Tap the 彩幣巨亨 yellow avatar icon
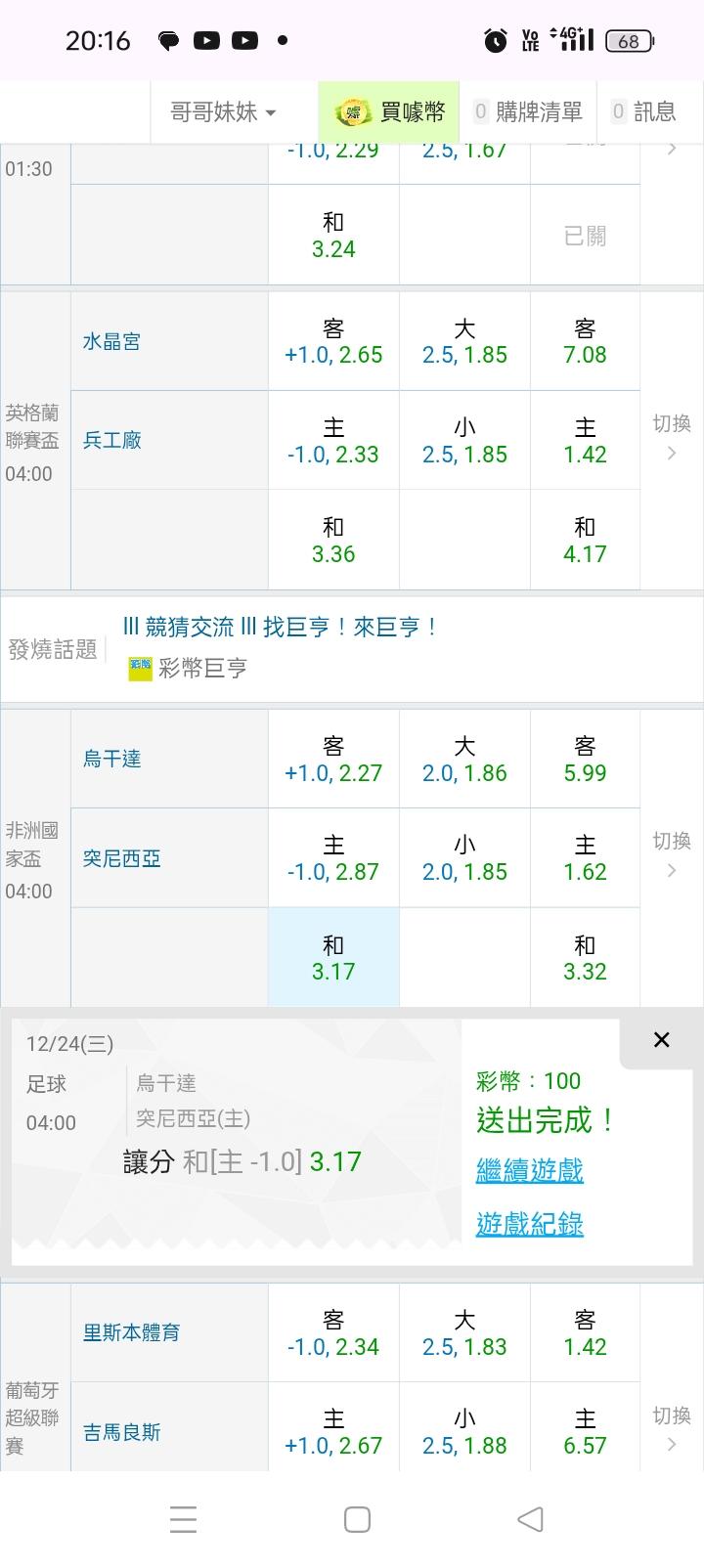Viewport: 704px width, 1568px height. (x=140, y=669)
